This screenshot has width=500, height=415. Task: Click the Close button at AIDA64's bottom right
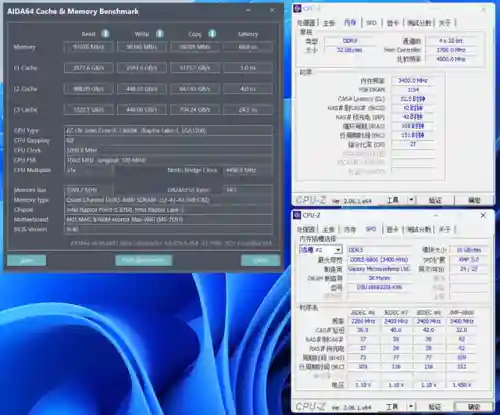pyautogui.click(x=260, y=260)
